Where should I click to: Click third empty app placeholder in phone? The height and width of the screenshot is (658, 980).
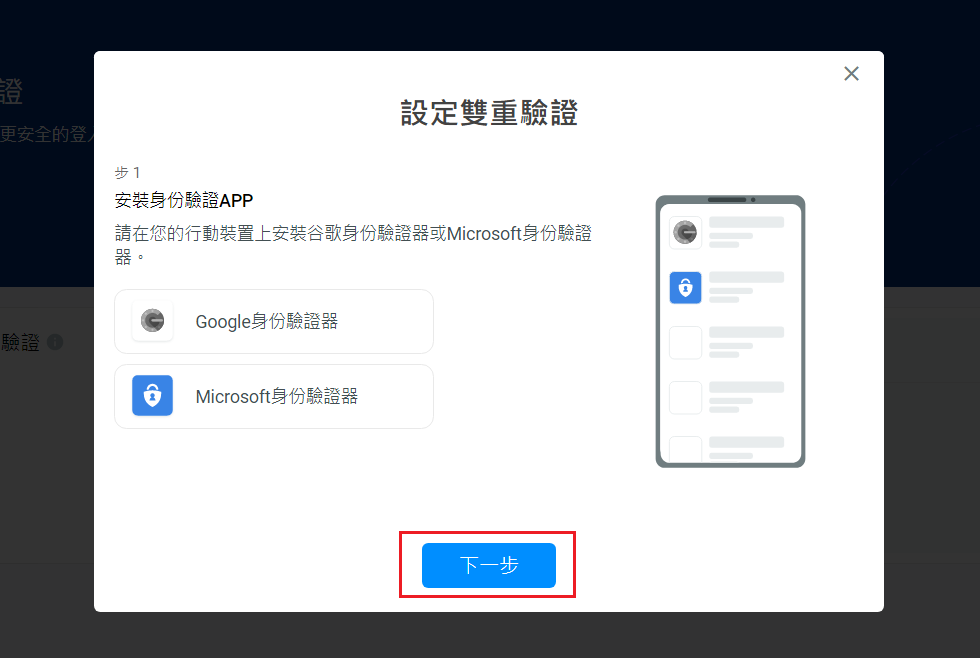(x=686, y=342)
